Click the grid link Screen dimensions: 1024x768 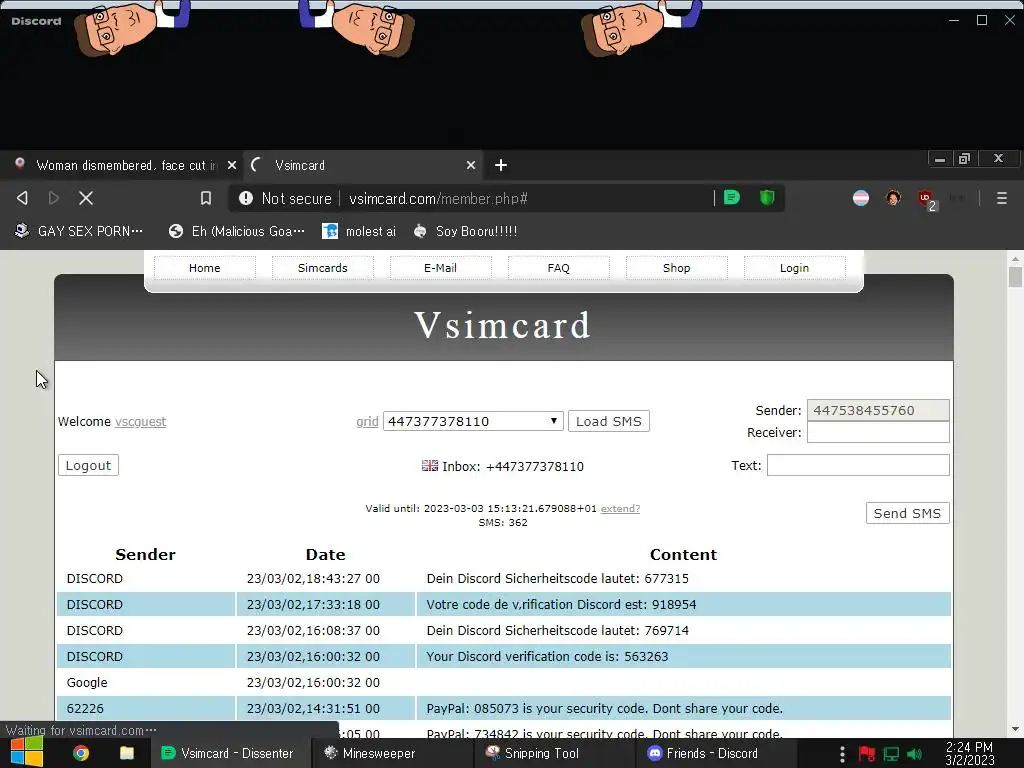pyautogui.click(x=367, y=421)
